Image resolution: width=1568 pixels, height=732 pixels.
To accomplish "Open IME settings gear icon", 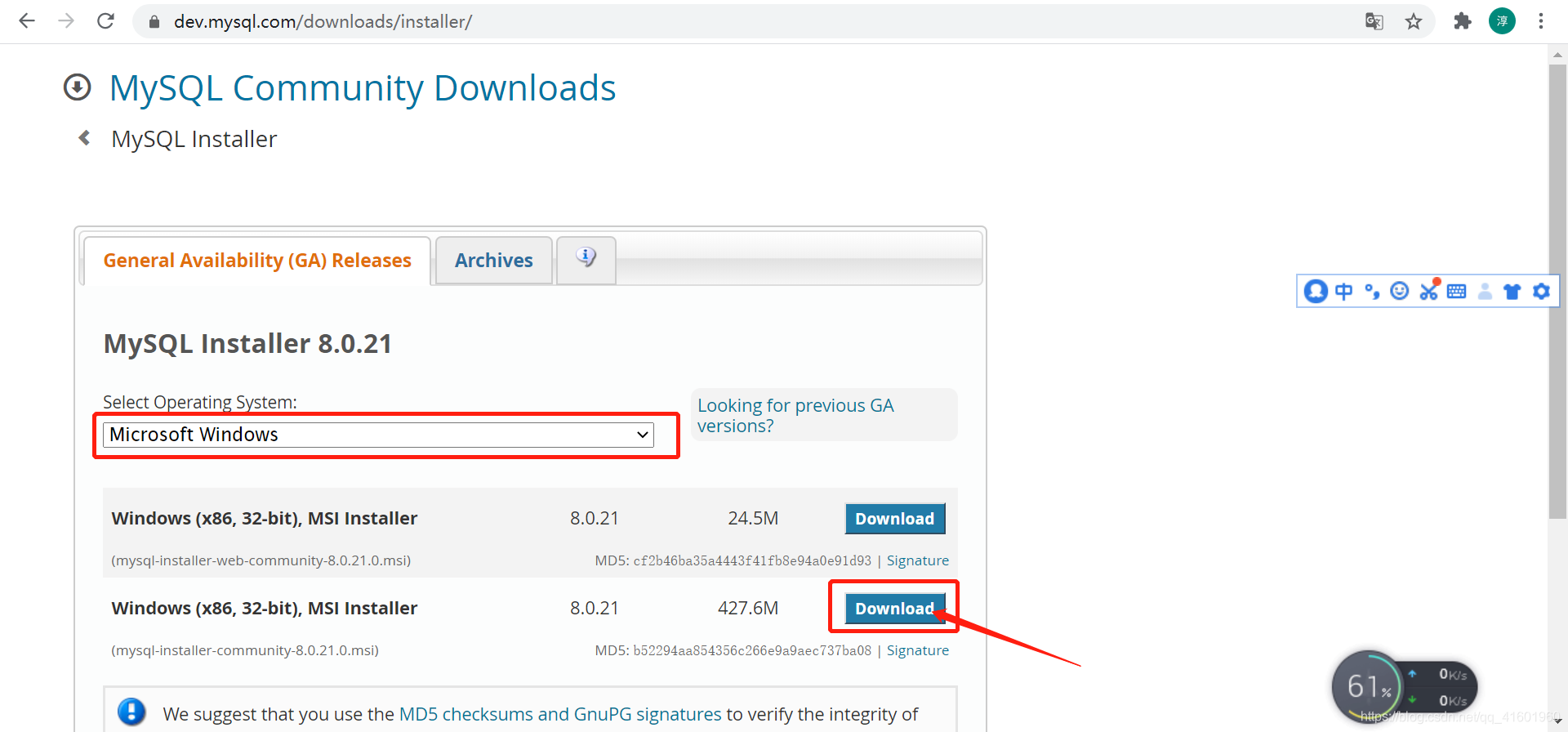I will (1541, 291).
